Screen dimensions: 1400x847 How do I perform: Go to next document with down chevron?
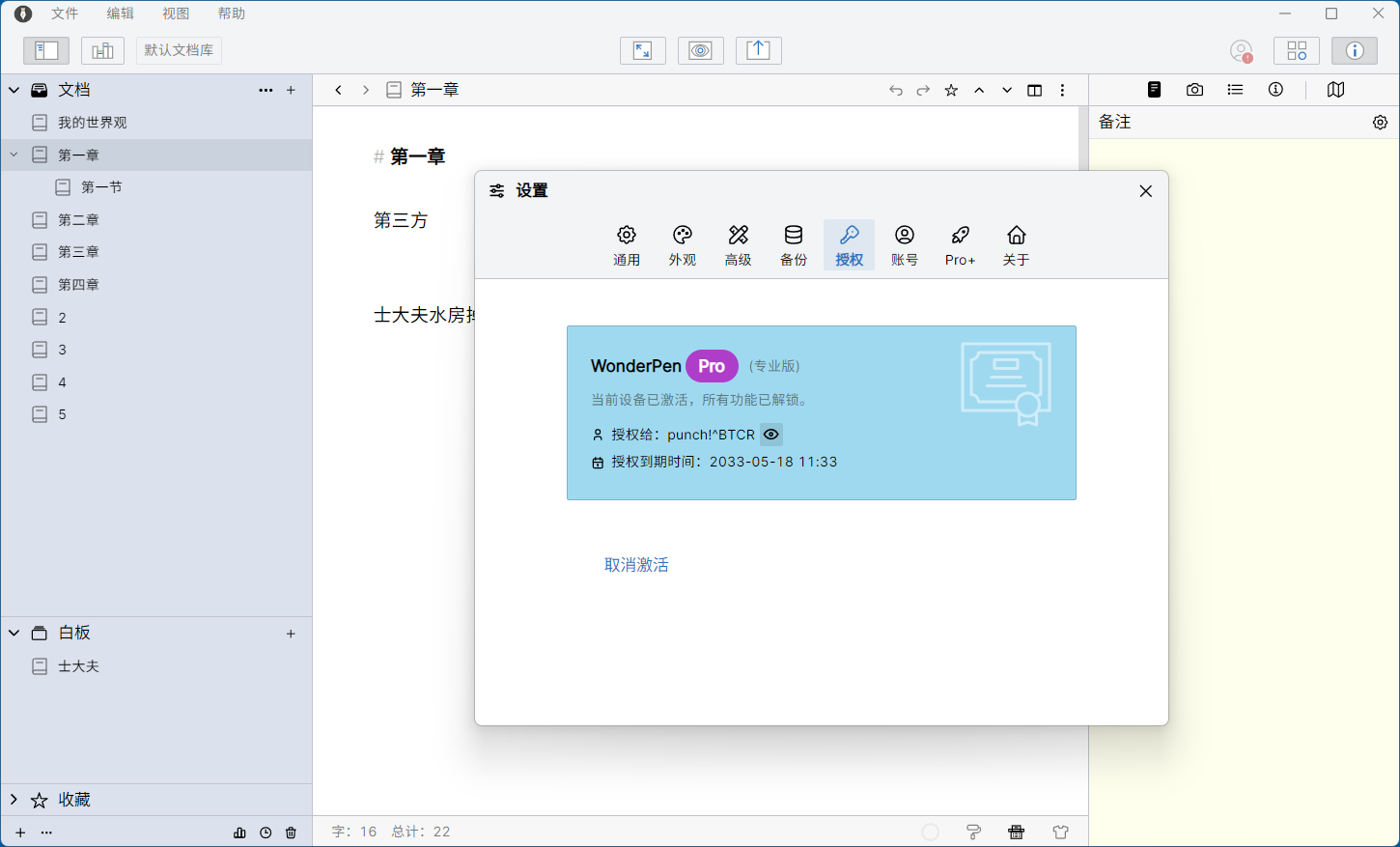point(1007,90)
